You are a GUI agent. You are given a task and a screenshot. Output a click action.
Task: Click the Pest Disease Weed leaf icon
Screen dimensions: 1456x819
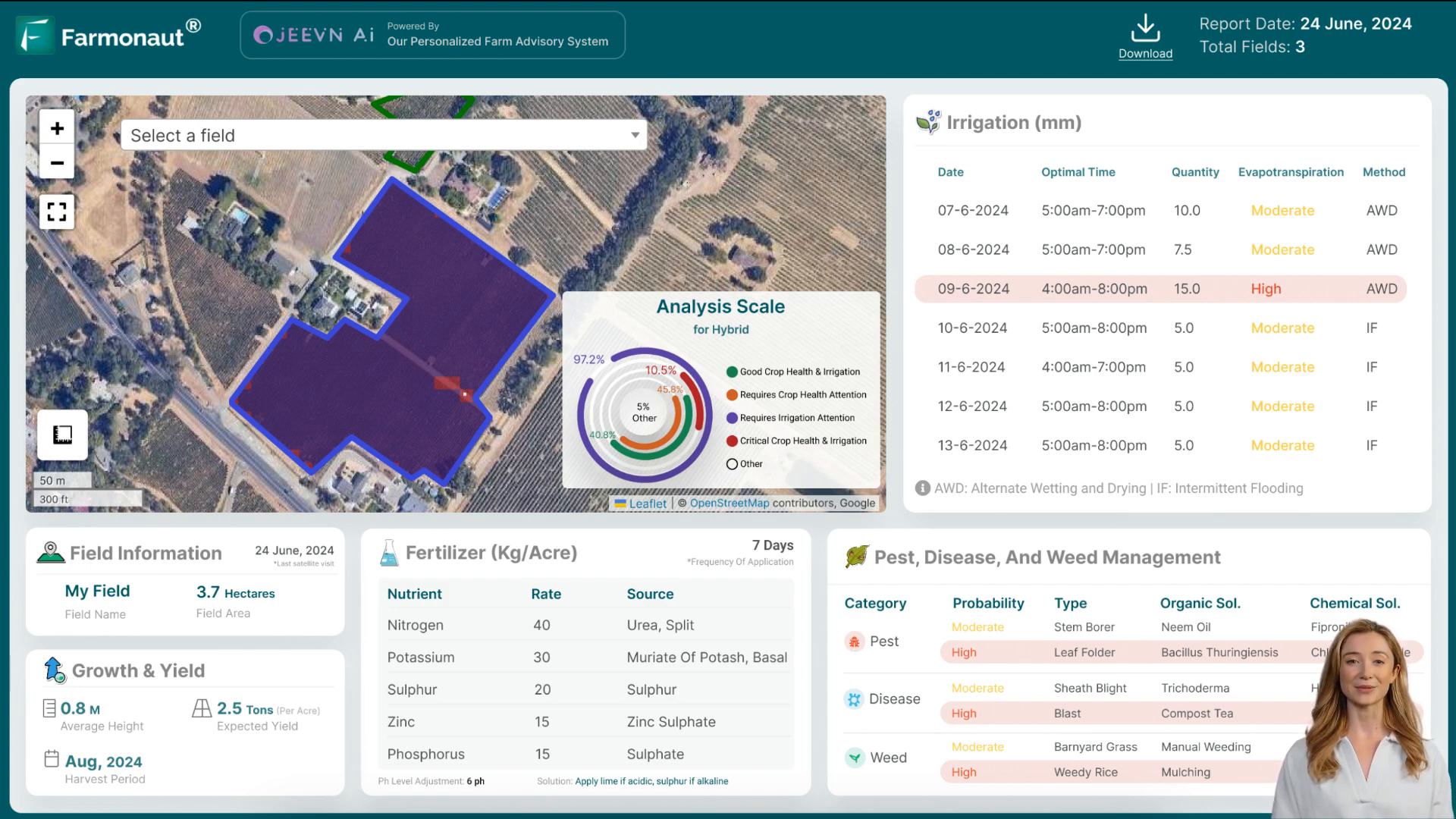855,557
